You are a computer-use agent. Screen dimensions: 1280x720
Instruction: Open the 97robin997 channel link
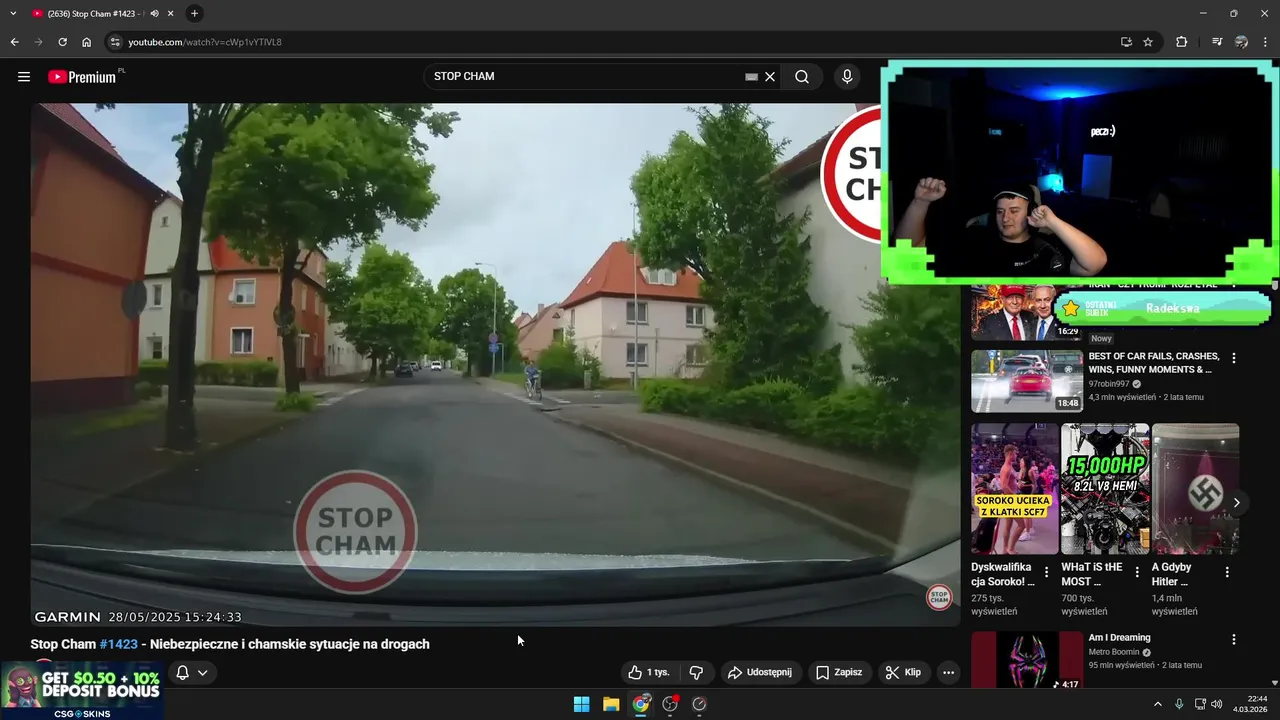(1109, 384)
